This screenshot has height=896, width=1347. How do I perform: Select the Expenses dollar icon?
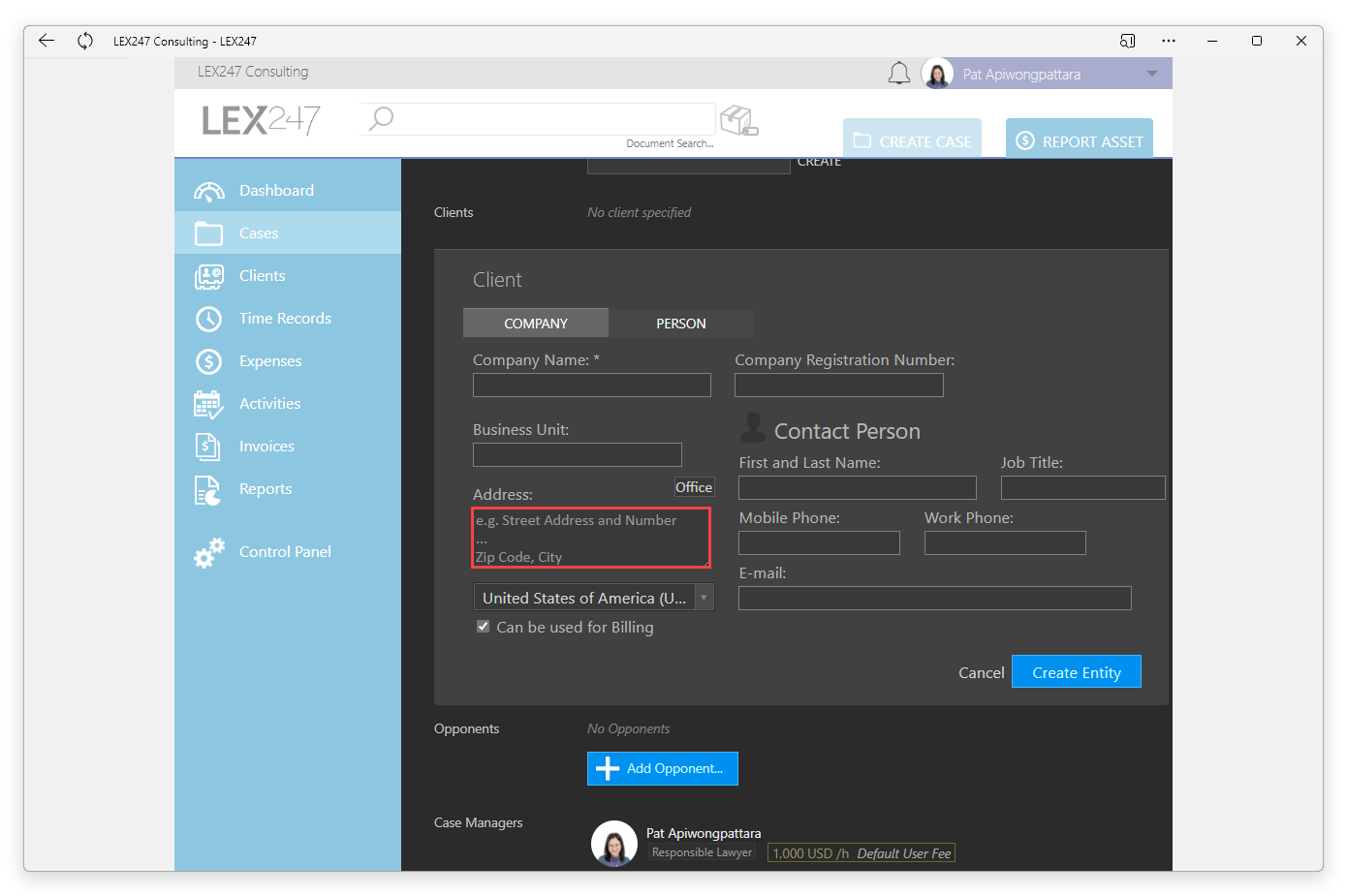click(x=208, y=361)
